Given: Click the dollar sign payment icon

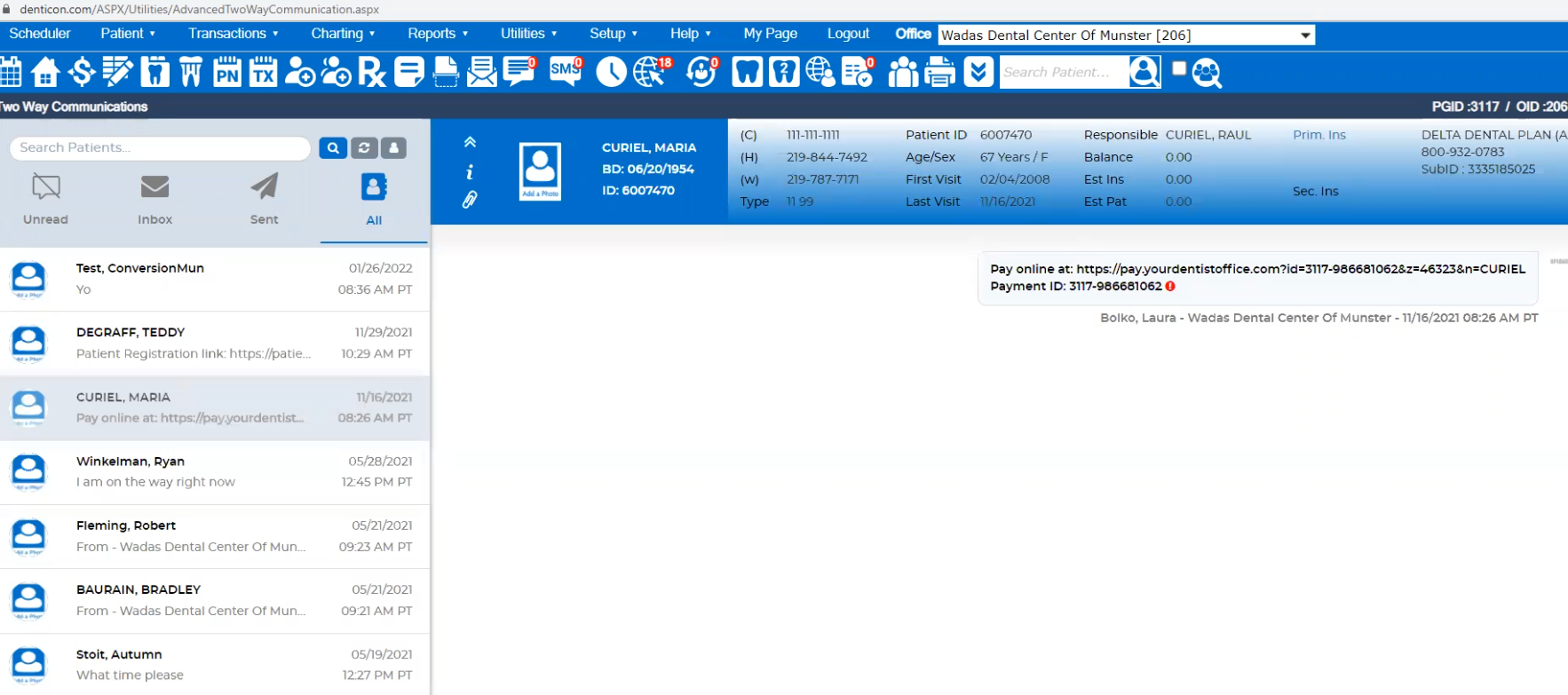Looking at the screenshot, I should (x=82, y=72).
